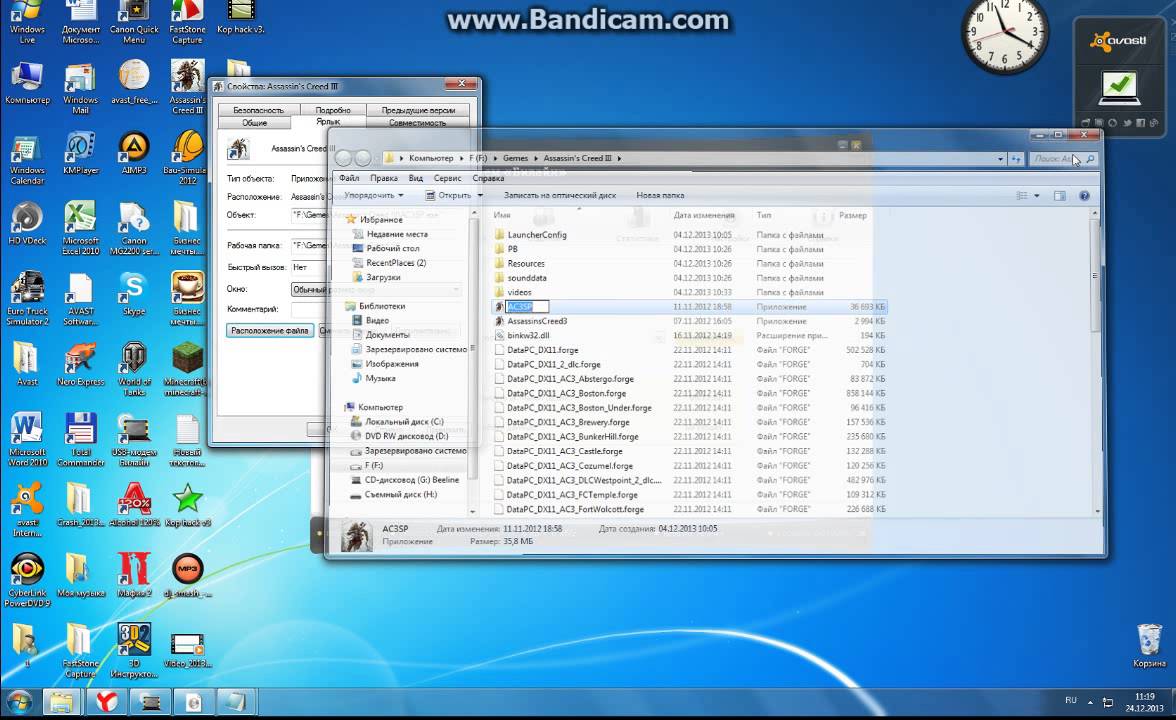Viewport: 1176px width, 720px height.
Task: Open Euro Truck Simulator 2 icon
Action: (27, 299)
